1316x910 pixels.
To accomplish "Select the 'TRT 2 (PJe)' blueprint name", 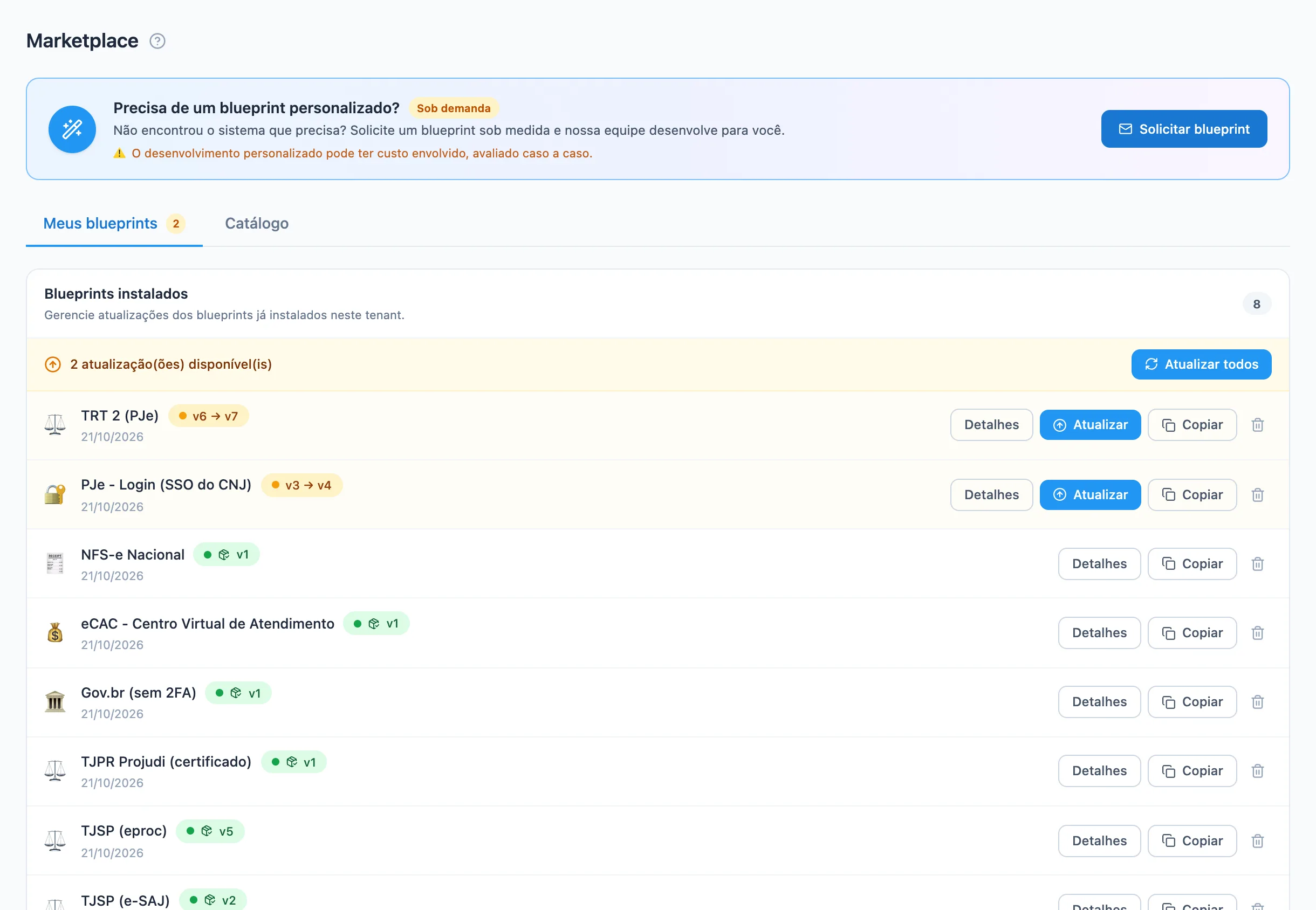I will [120, 416].
